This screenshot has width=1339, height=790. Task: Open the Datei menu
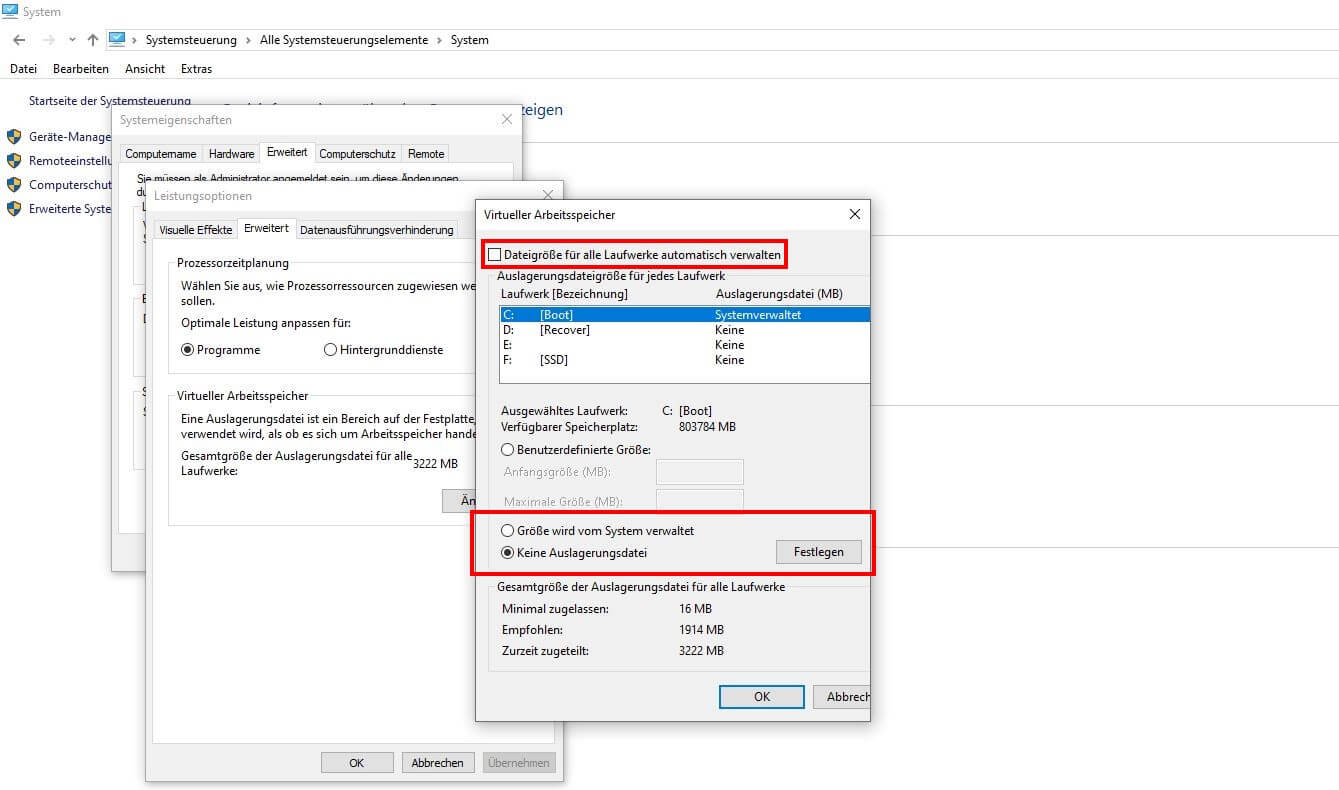coord(23,69)
